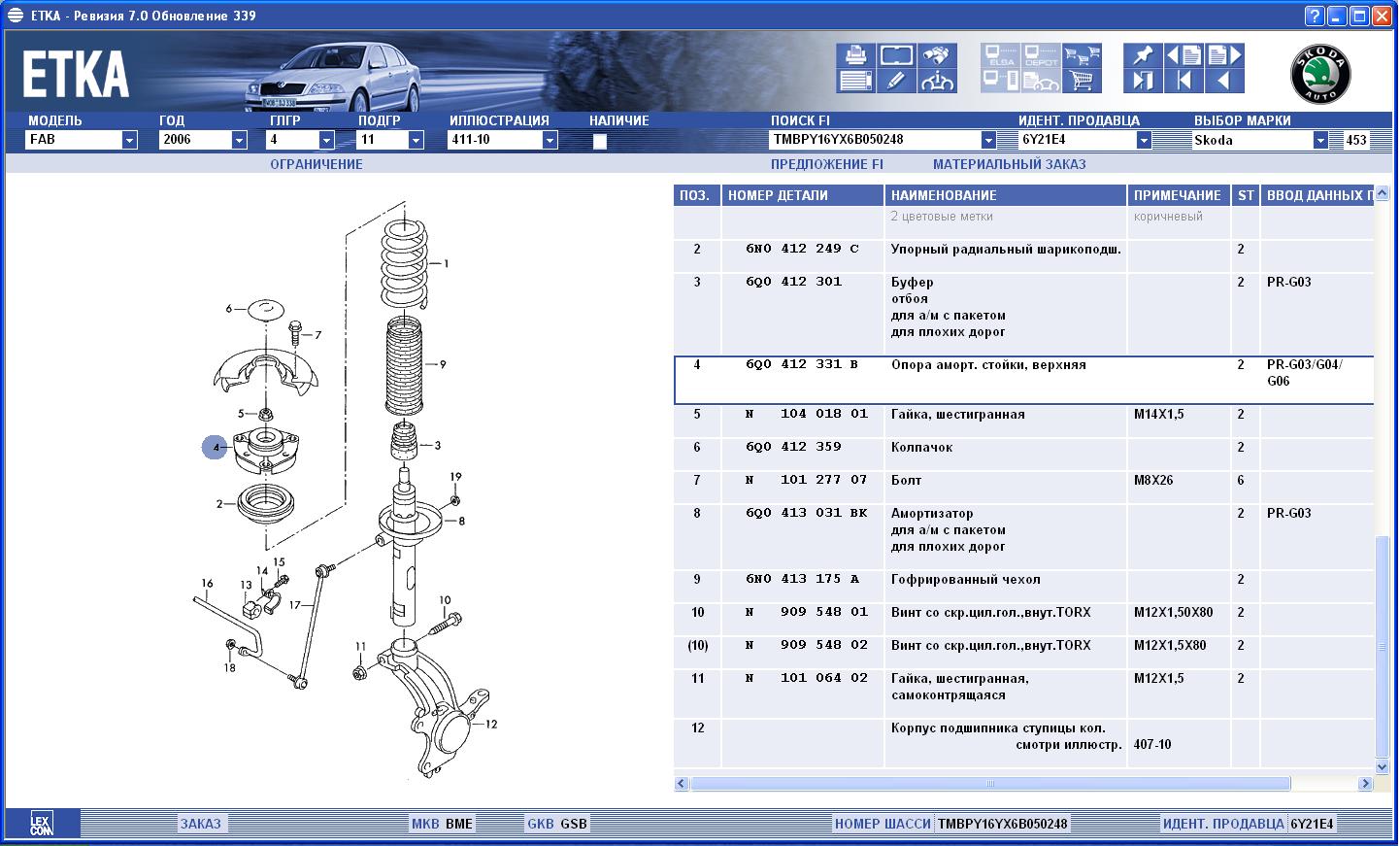The height and width of the screenshot is (846, 1400).
Task: Click the НАИМЕНОВАНИЕ column header
Action: [1006, 195]
